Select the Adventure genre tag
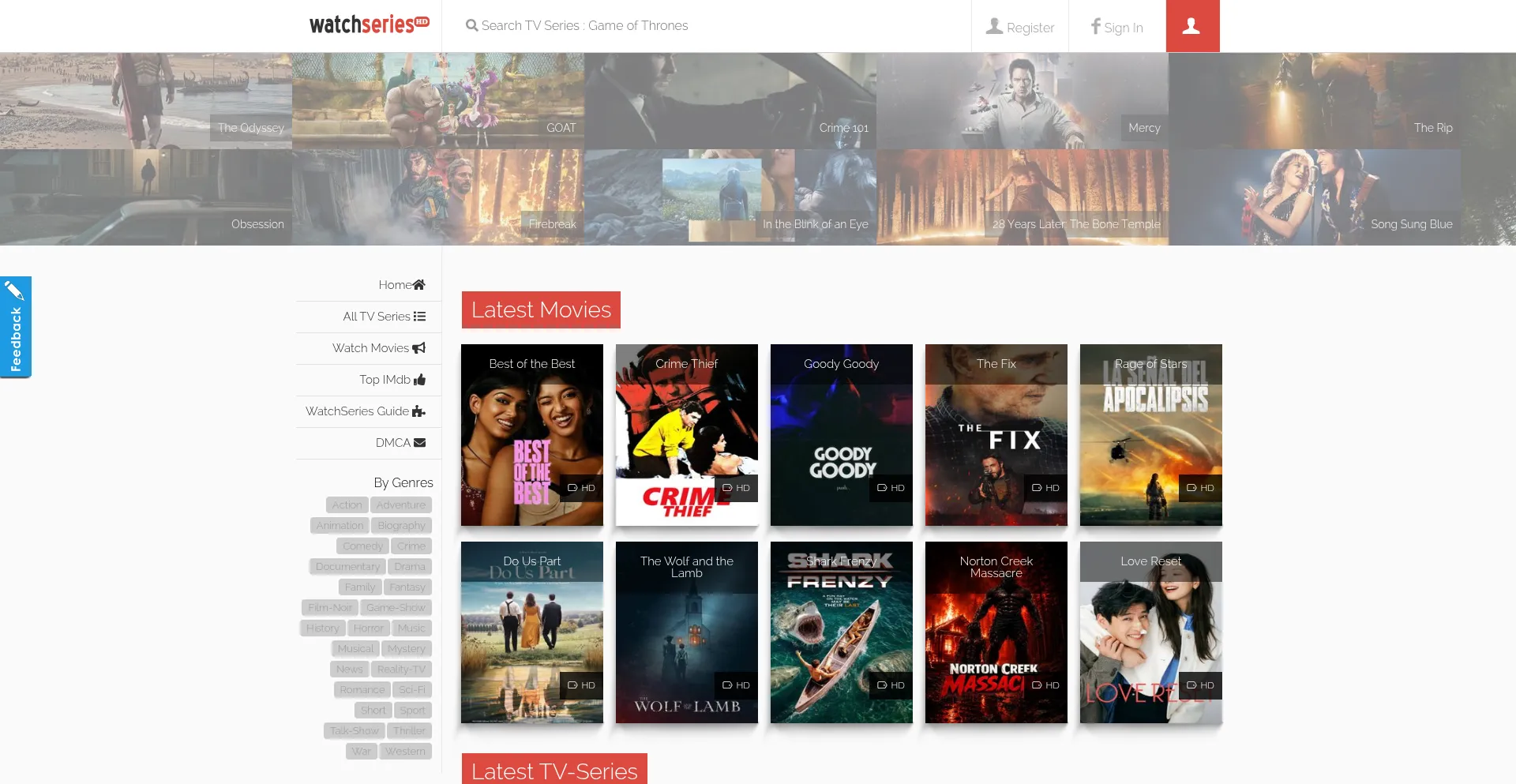Screen dimensions: 1516x784 401,505
